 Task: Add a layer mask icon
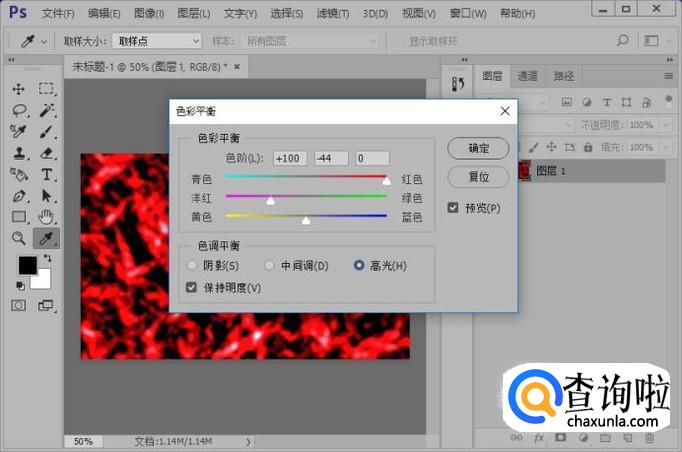pos(560,438)
